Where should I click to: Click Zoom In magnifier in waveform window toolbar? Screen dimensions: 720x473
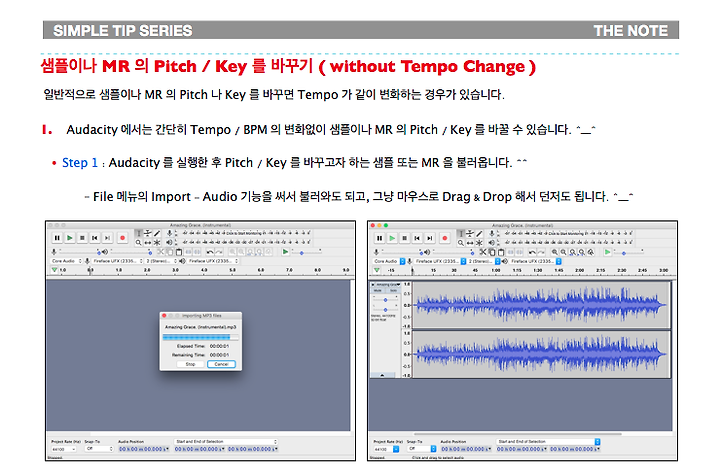point(555,252)
